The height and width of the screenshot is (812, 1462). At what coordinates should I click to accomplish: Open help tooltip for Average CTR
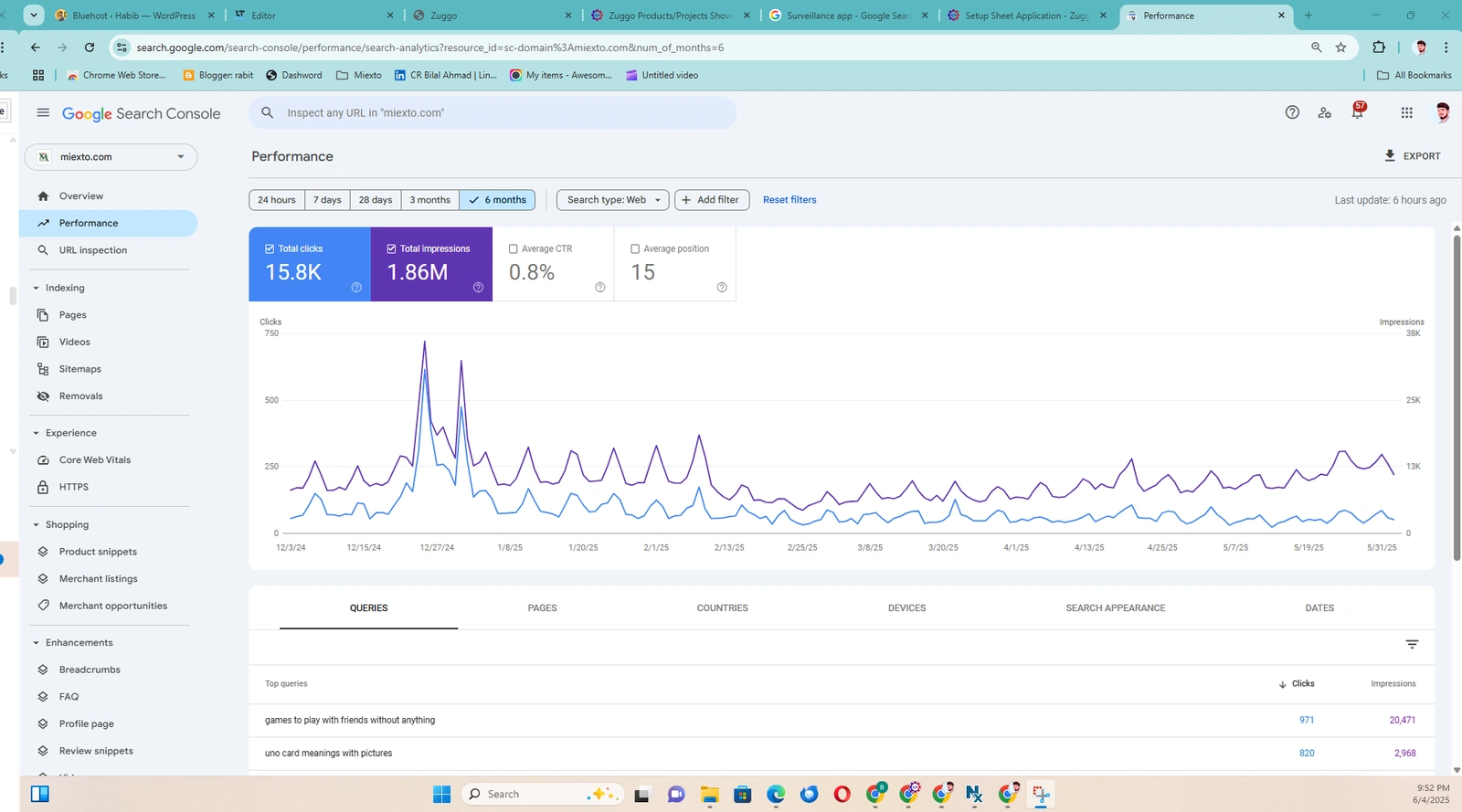(600, 288)
